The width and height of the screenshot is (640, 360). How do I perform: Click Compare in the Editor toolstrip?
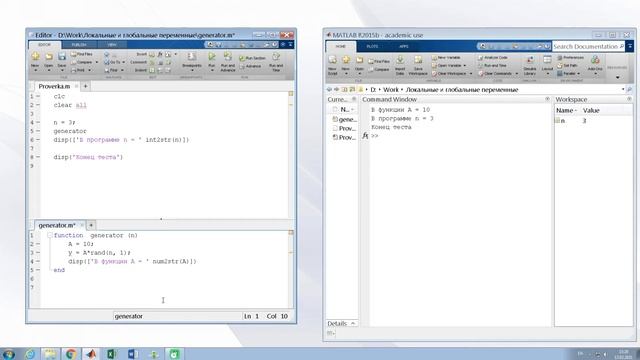click(x=82, y=62)
